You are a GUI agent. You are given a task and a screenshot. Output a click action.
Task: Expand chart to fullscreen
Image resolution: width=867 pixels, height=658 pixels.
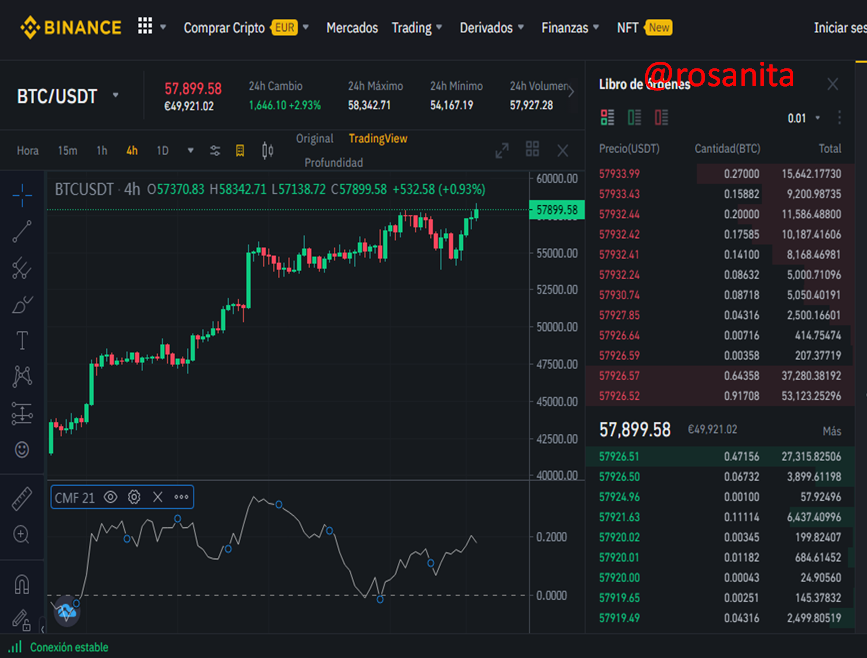[502, 150]
